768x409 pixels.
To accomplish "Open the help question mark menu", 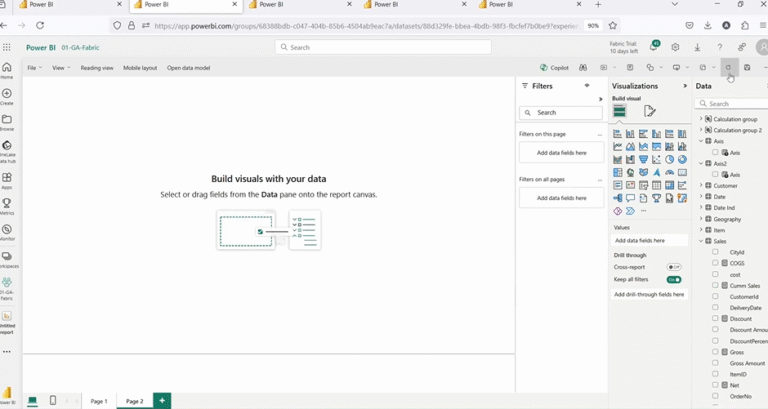I will pos(720,47).
